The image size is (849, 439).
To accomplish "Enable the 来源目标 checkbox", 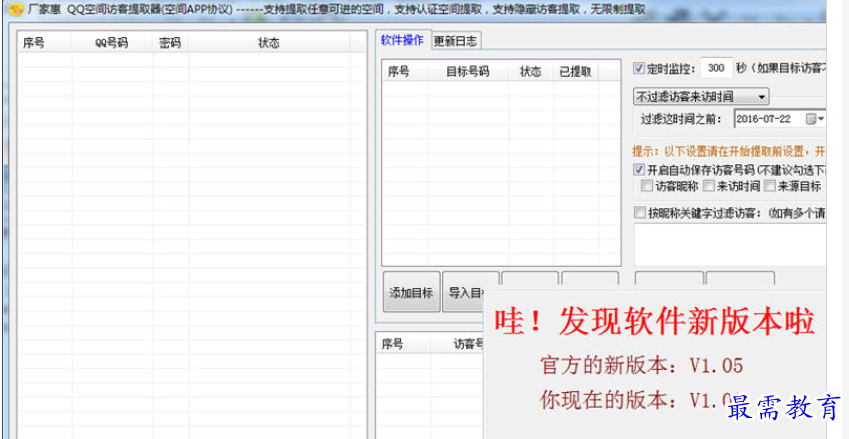I will (770, 186).
